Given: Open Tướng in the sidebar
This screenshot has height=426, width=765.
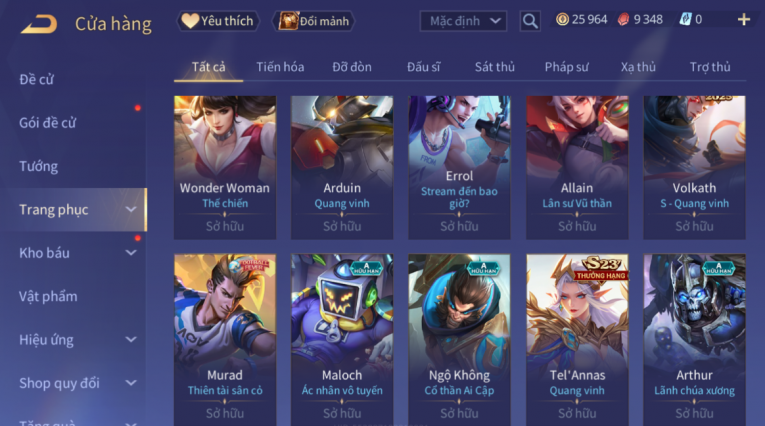Looking at the screenshot, I should point(39,166).
